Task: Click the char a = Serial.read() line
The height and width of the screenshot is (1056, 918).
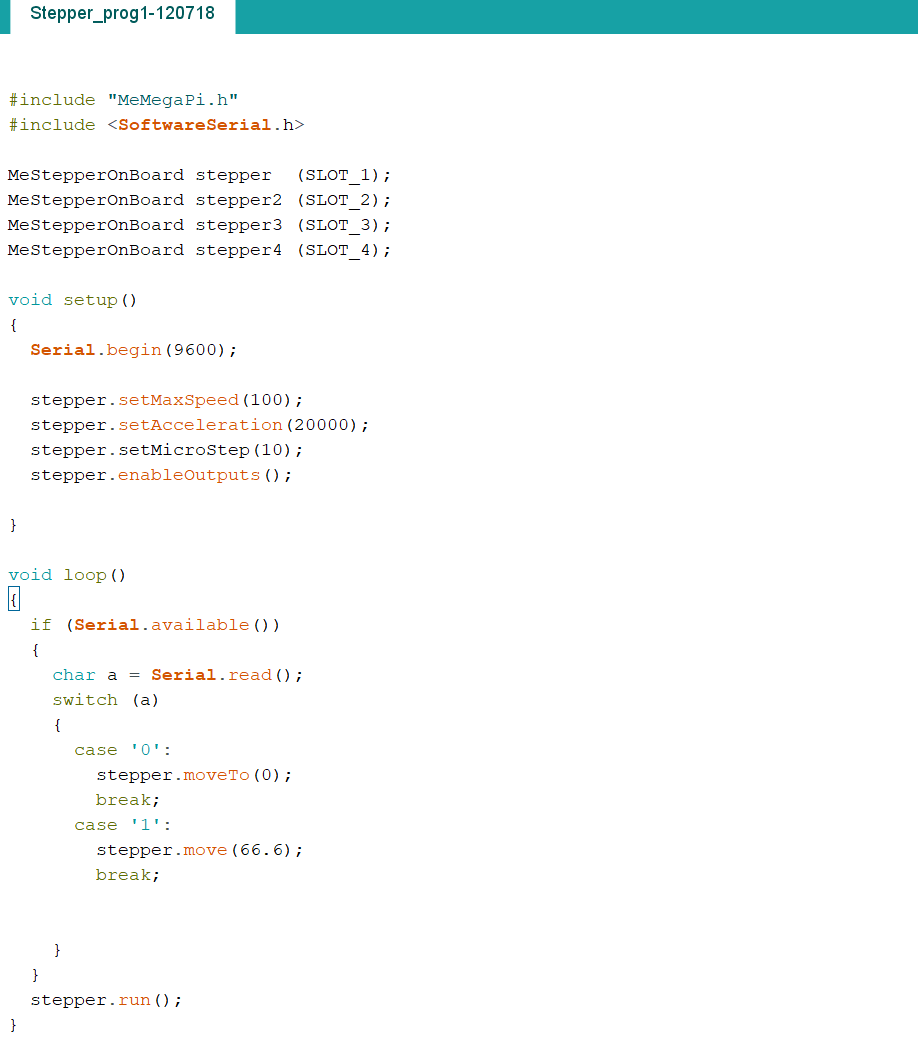Action: click(178, 675)
